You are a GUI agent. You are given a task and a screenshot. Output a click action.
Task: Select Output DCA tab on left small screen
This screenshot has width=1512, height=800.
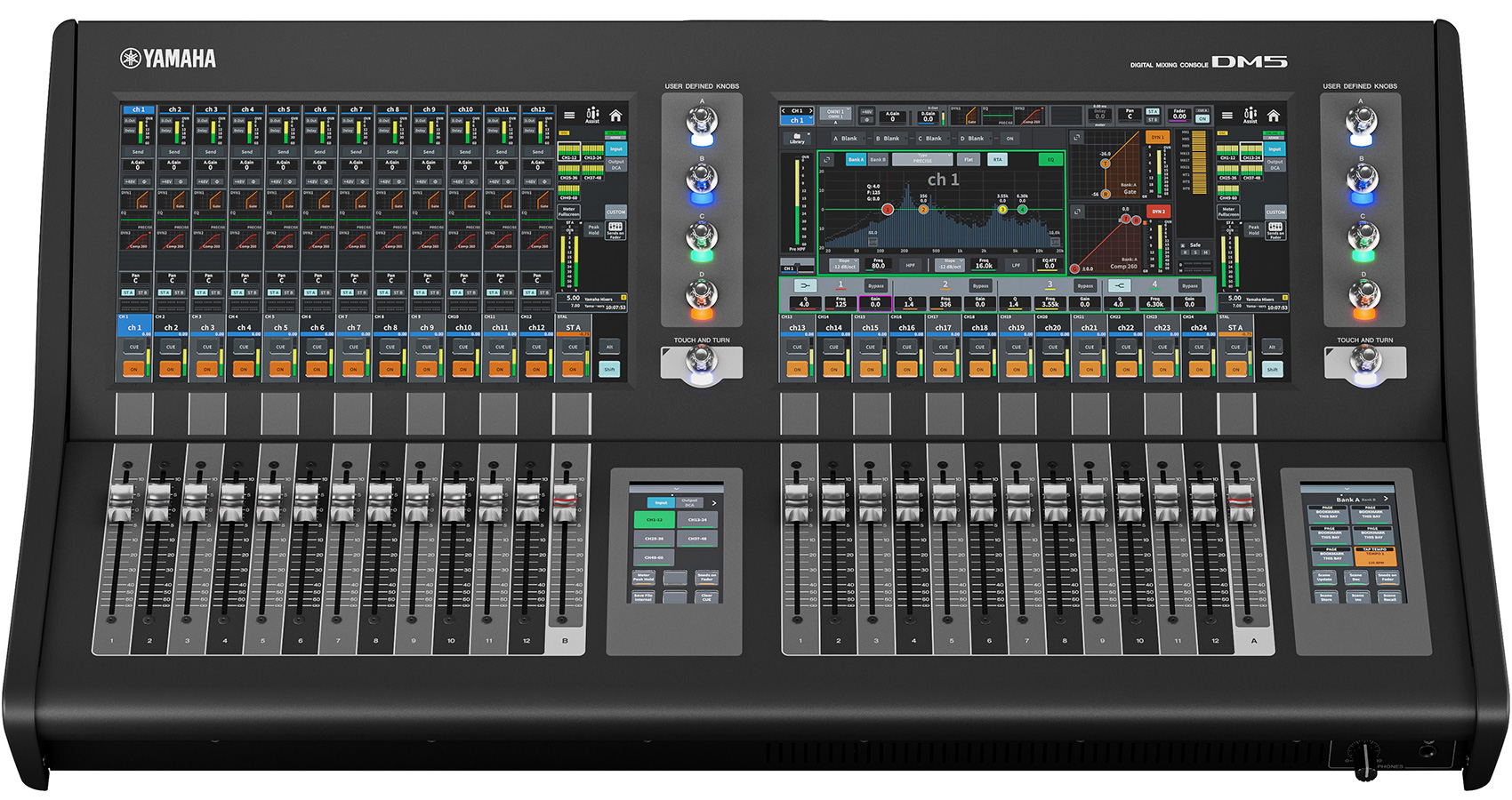click(x=689, y=502)
